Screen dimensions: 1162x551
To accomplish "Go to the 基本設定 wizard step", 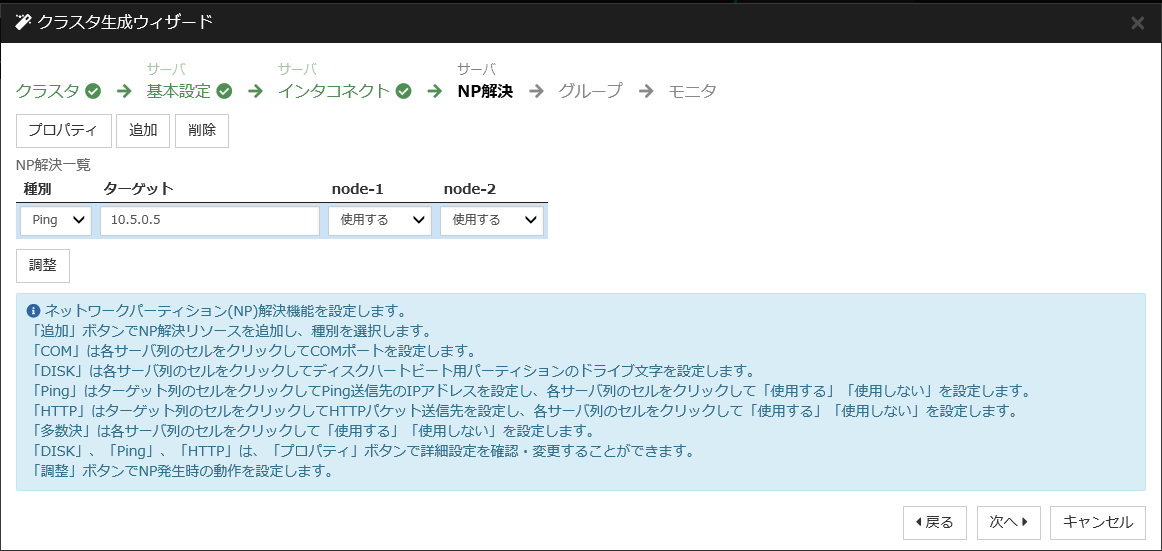I will pos(179,91).
